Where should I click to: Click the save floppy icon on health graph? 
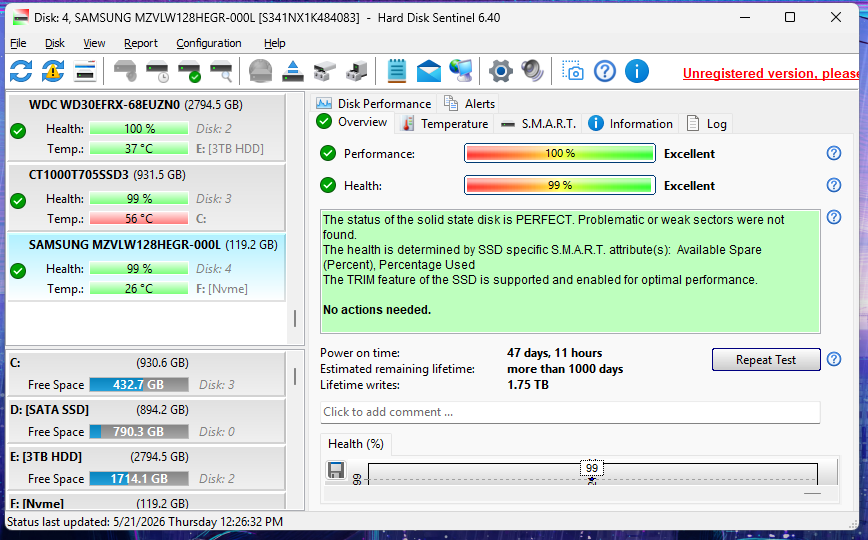pos(335,470)
